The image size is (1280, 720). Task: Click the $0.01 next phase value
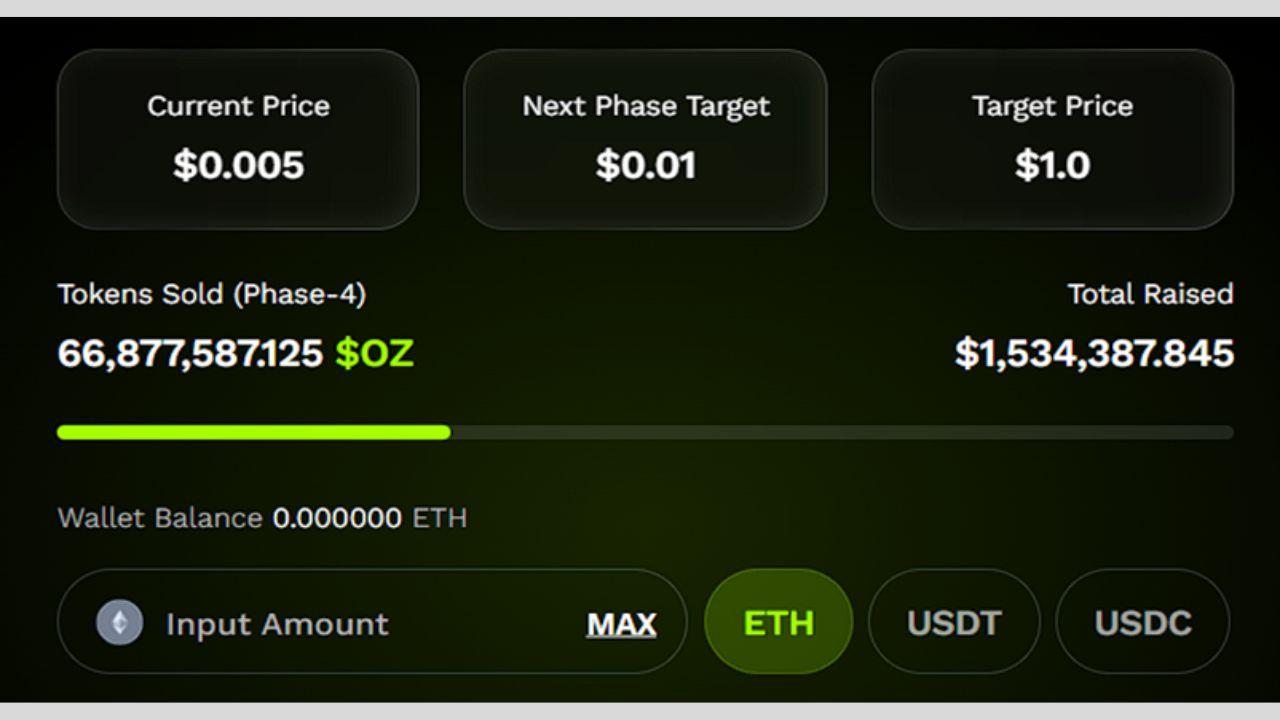(646, 165)
